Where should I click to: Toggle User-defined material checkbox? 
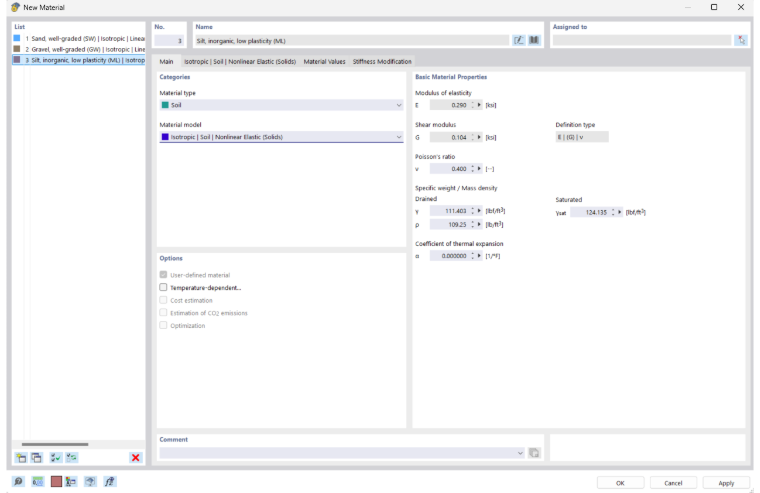coord(163,275)
